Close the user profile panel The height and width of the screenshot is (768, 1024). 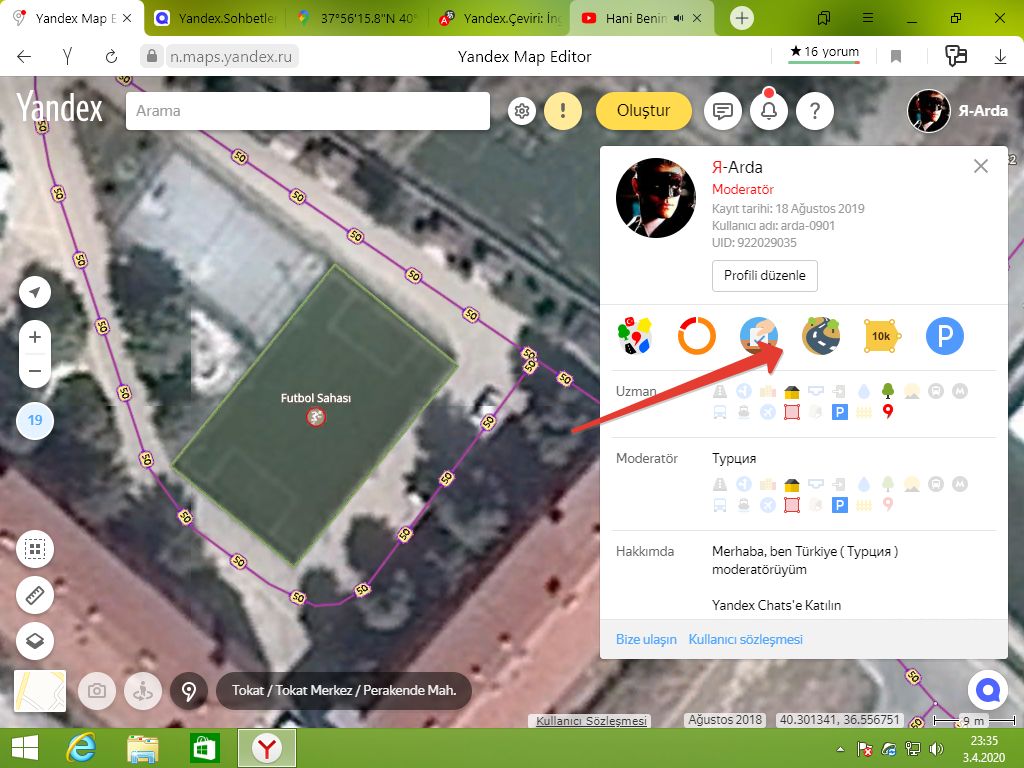(981, 166)
